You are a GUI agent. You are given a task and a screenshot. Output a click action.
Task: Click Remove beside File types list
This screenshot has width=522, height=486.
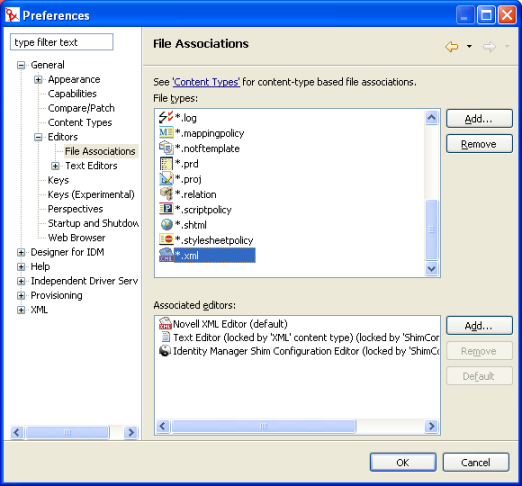[x=479, y=144]
